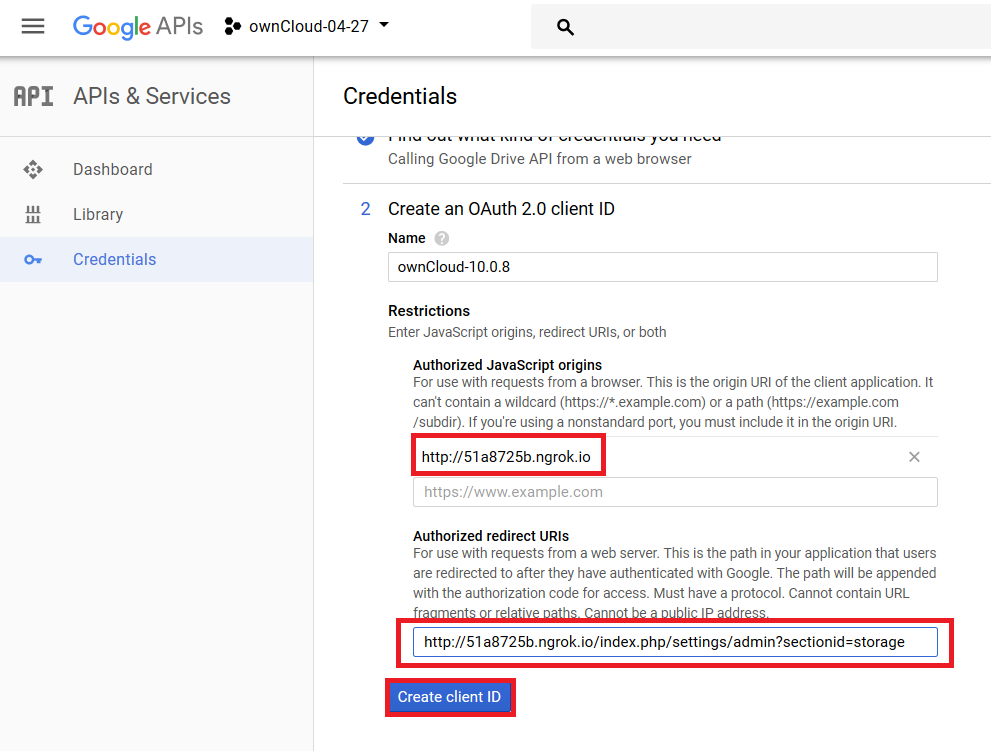This screenshot has height=751, width=991.
Task: Expand the ownCloud-04-27 project dropdown
Action: pos(384,26)
